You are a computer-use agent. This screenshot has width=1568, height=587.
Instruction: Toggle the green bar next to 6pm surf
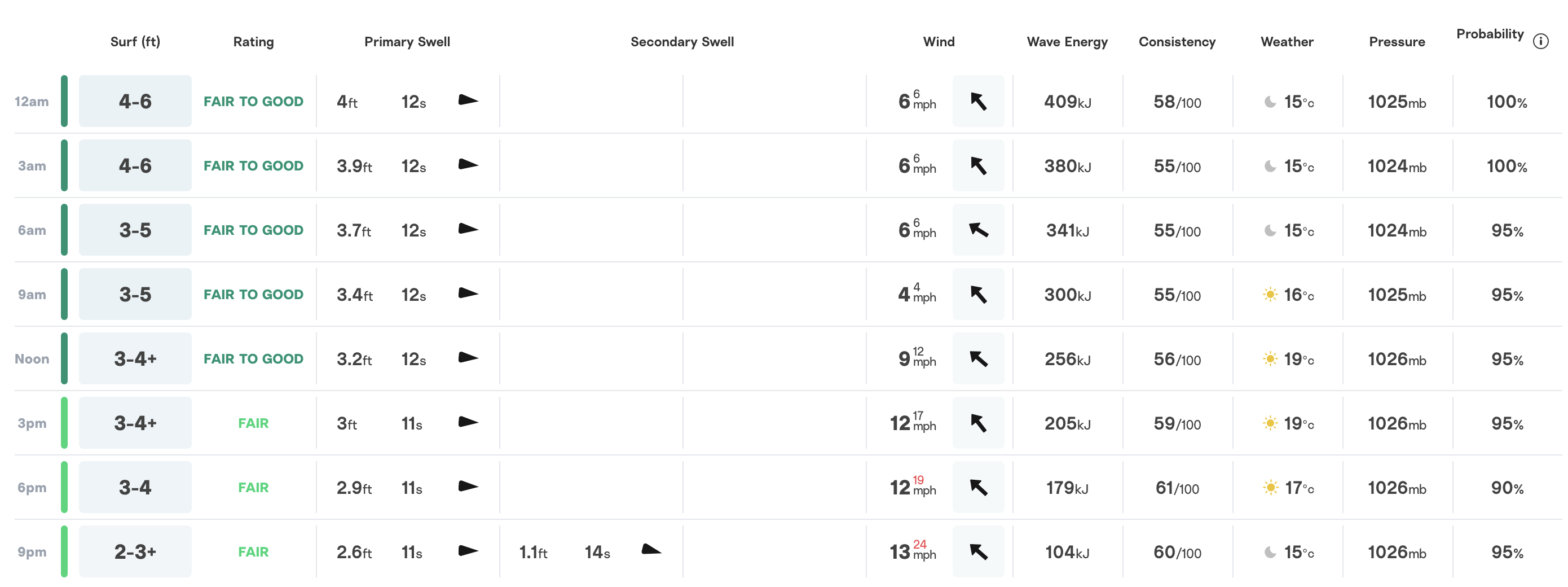pos(64,487)
